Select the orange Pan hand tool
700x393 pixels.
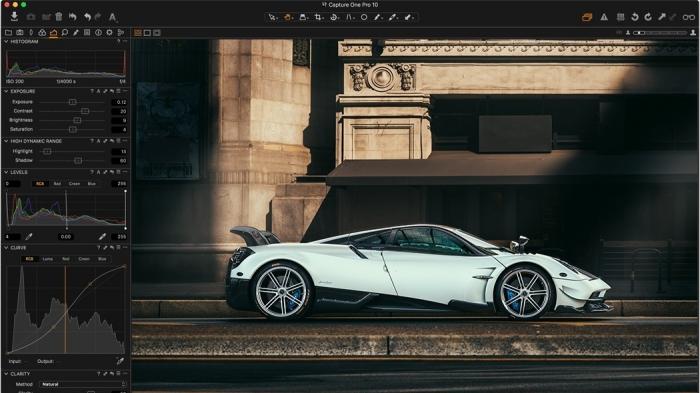[288, 17]
